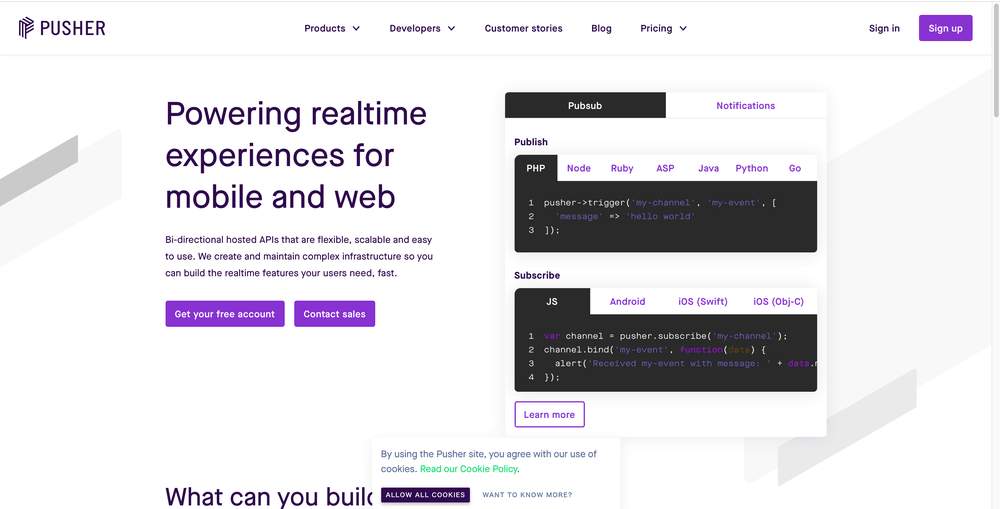Click the Pusher logo
This screenshot has width=1000, height=509.
[62, 28]
